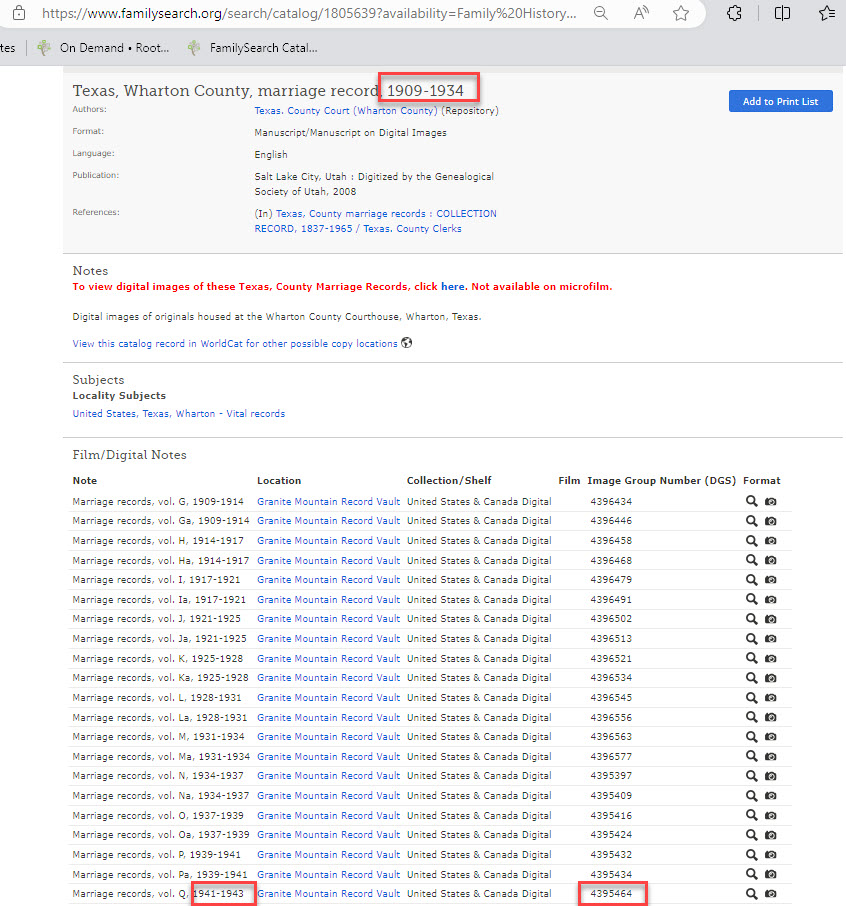Open Granite Mountain Record Vault link for vol. Ka
846x906 pixels.
coord(328,678)
